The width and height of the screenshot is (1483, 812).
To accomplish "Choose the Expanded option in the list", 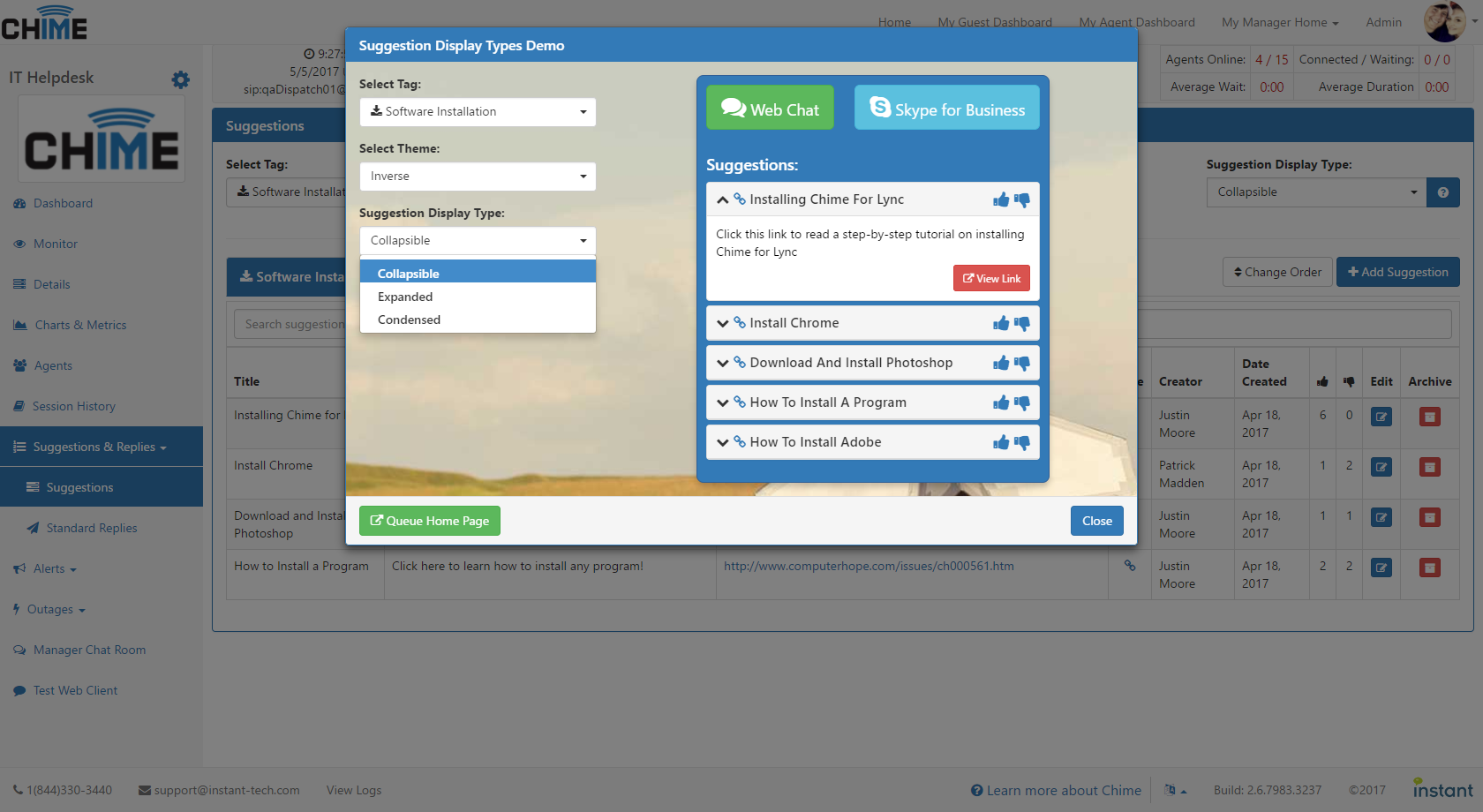I will [478, 297].
